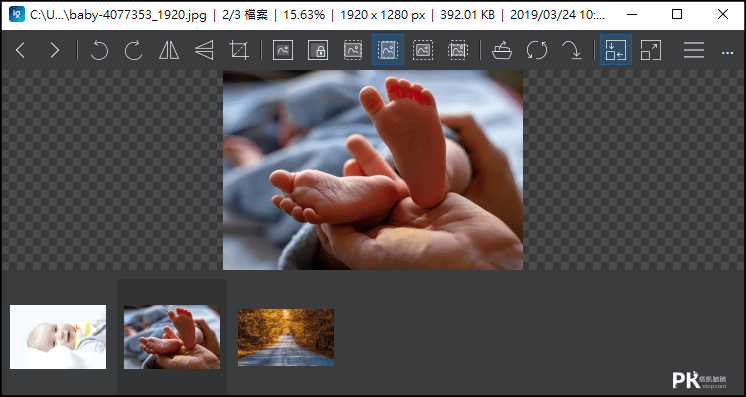Enable Auto zoom mode

coord(283,50)
